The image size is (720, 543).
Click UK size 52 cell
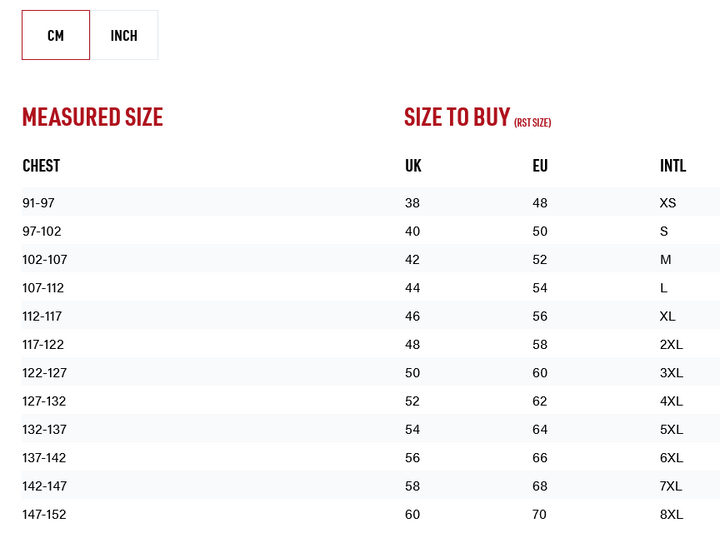coord(413,401)
